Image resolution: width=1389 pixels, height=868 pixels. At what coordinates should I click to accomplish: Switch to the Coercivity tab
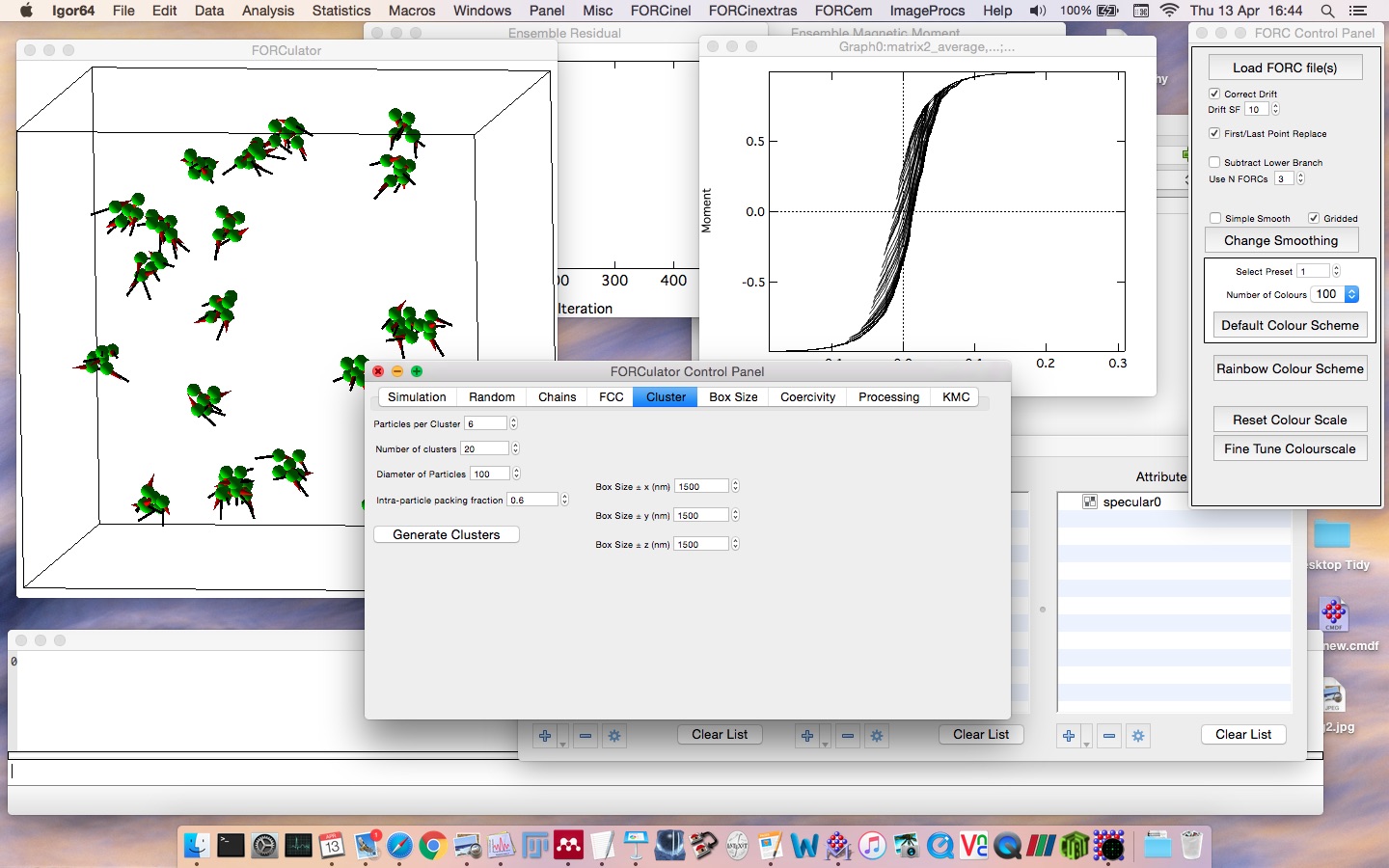pos(807,396)
